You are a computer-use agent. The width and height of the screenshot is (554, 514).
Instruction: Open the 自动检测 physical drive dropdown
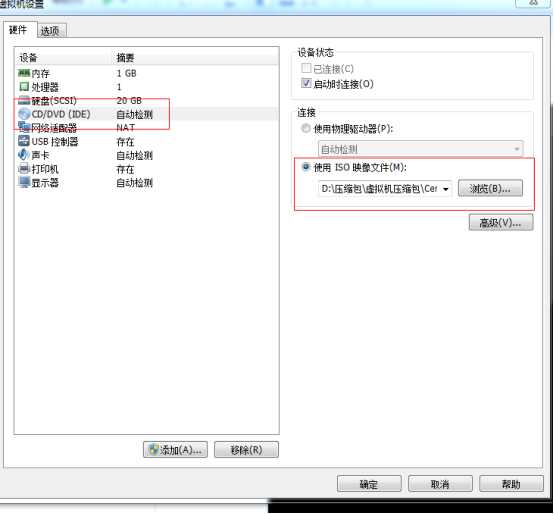click(420, 149)
